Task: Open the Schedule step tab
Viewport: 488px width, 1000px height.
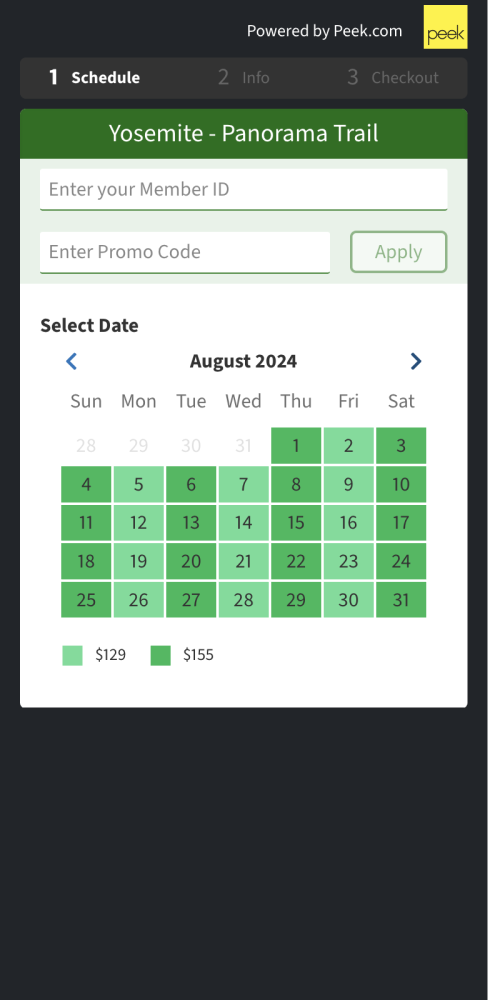Action: [x=94, y=78]
